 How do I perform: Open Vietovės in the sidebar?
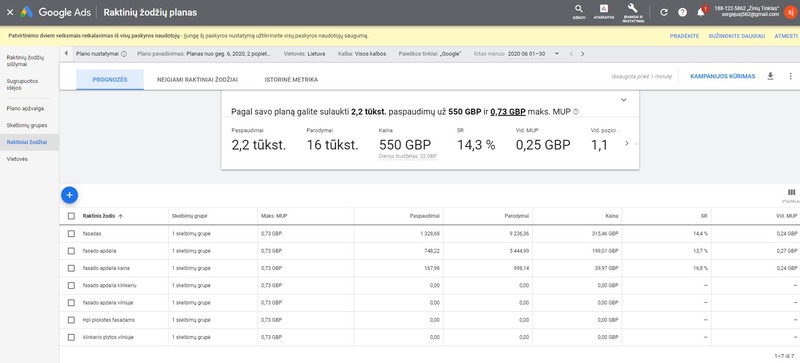click(17, 159)
